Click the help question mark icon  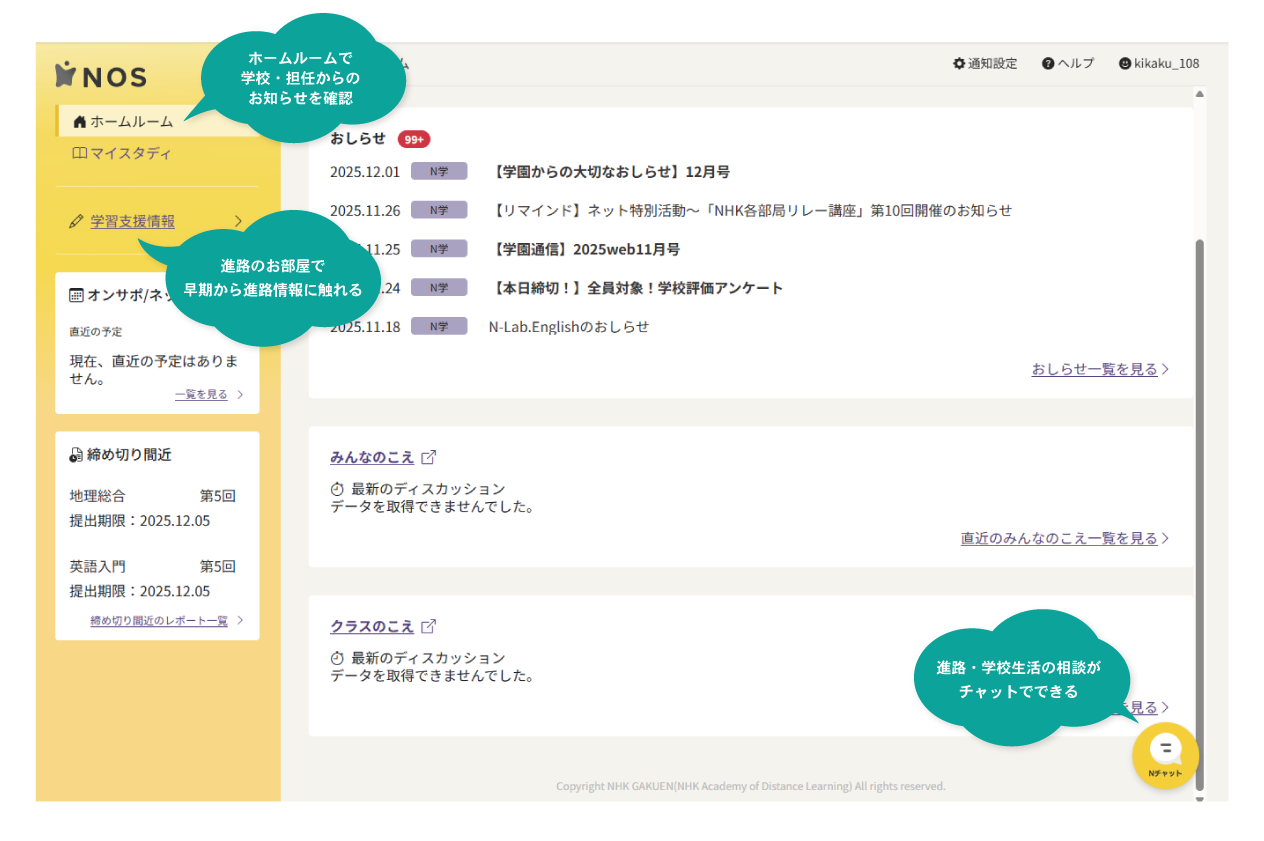1048,64
